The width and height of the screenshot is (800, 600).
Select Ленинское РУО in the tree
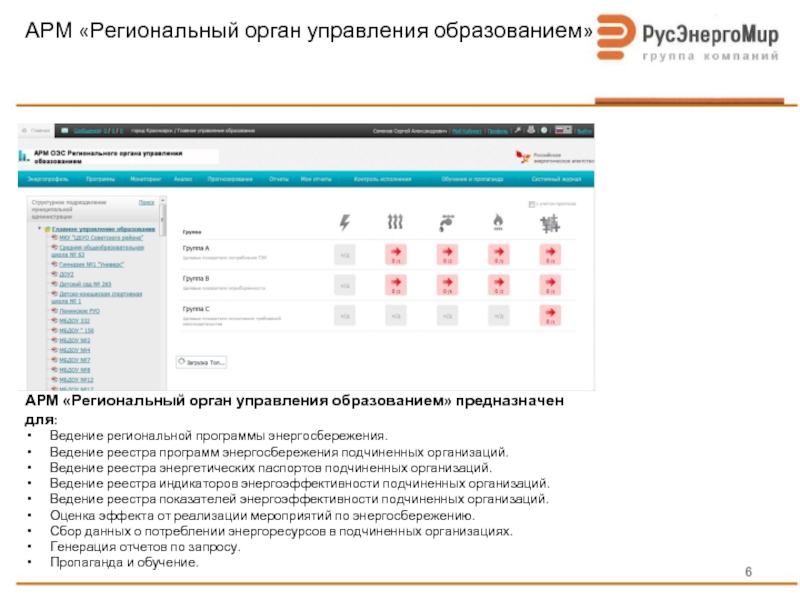79,311
